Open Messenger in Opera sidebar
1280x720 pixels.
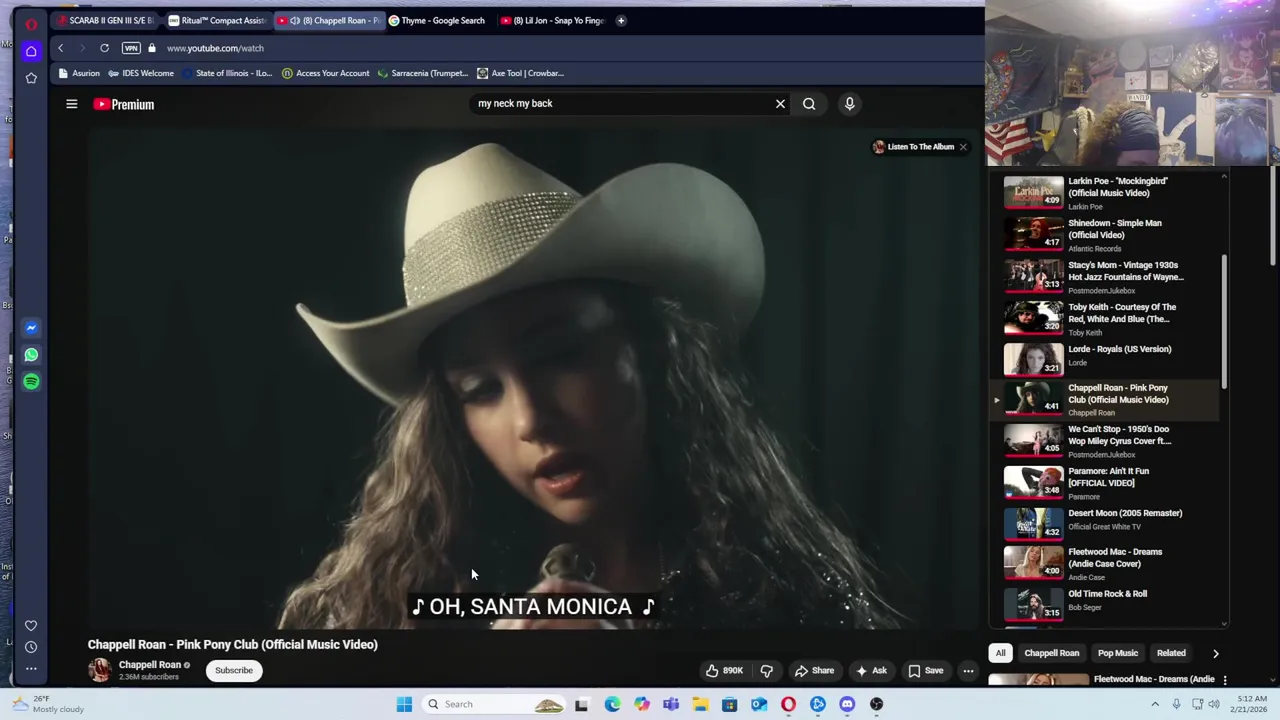pyautogui.click(x=31, y=328)
